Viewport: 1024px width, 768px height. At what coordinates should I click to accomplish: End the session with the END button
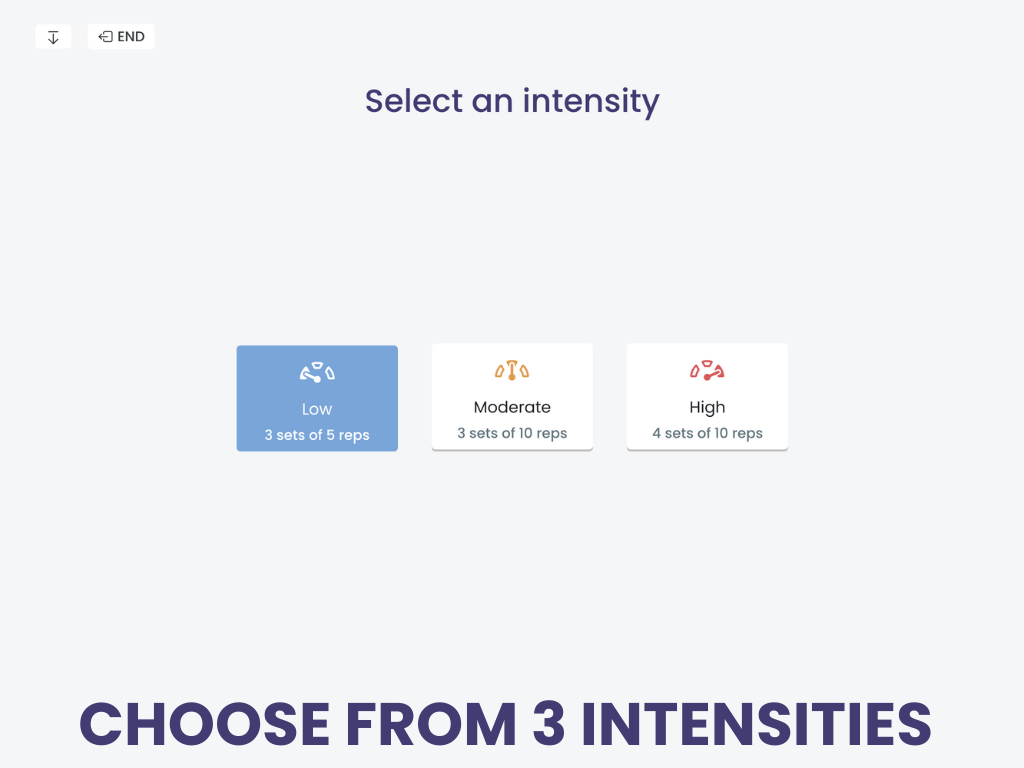pos(121,37)
